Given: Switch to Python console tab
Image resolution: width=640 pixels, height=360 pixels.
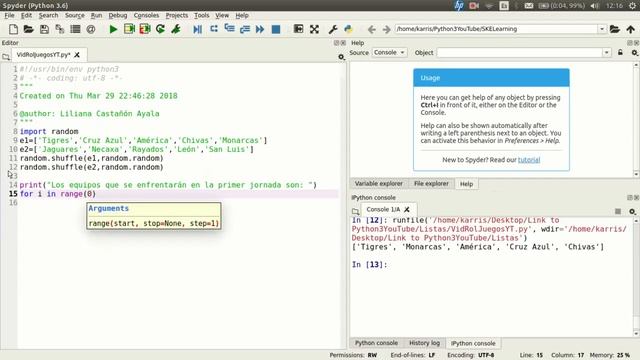Looking at the screenshot, I should (376, 343).
